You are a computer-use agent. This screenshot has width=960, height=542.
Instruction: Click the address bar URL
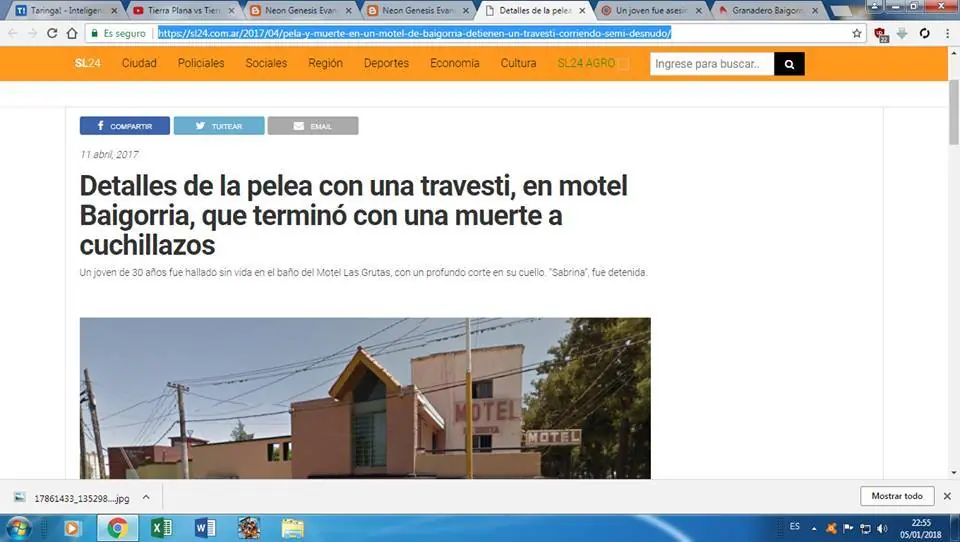tap(414, 33)
